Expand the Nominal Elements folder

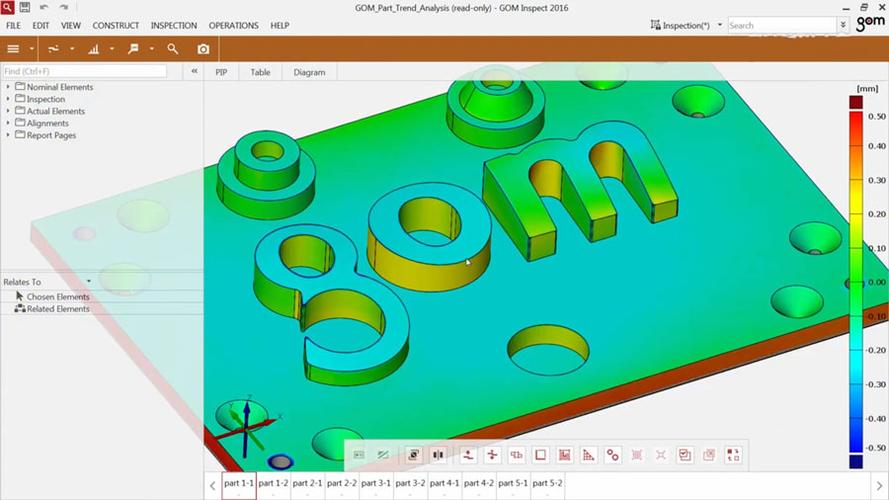point(8,87)
